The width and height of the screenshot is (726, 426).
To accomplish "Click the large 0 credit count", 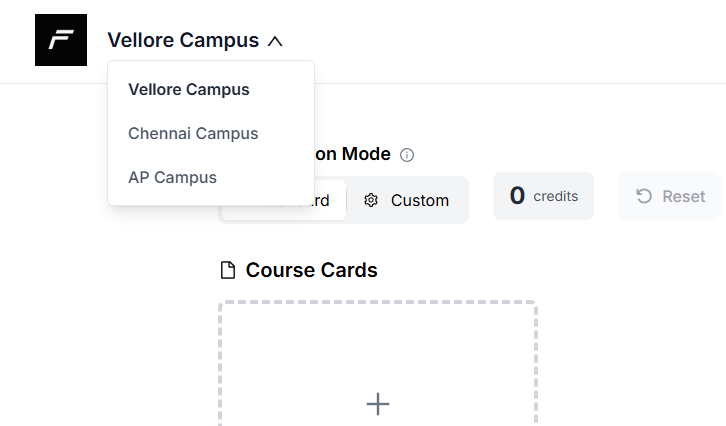I will pos(517,195).
